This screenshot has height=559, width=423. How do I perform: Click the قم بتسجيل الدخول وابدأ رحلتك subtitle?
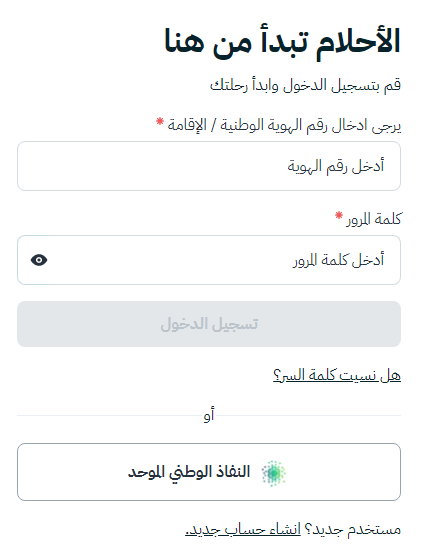[306, 86]
